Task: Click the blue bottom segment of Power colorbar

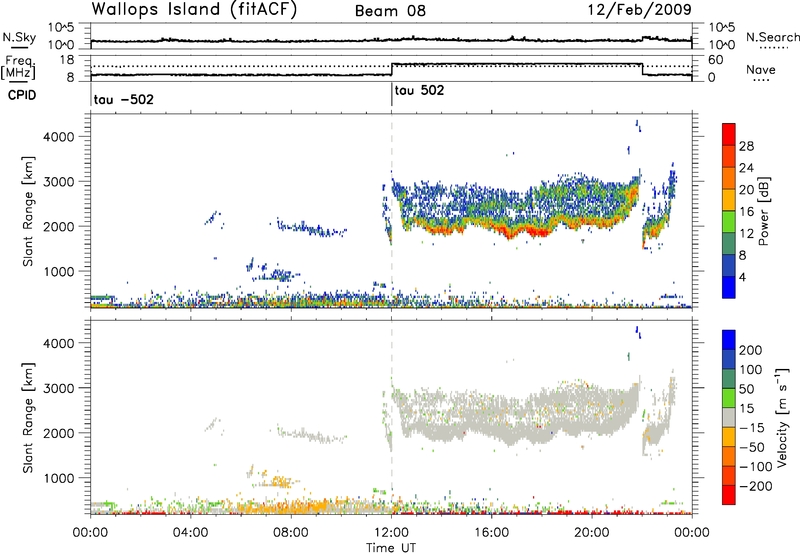Action: pos(729,287)
